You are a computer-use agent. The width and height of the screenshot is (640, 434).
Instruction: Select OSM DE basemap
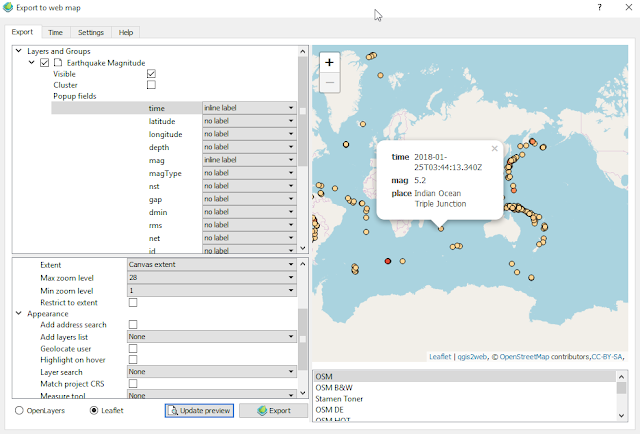pos(464,410)
